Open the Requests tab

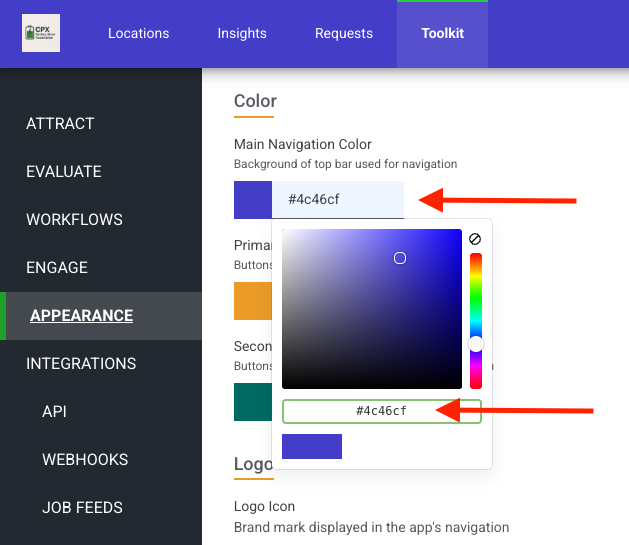[x=343, y=33]
